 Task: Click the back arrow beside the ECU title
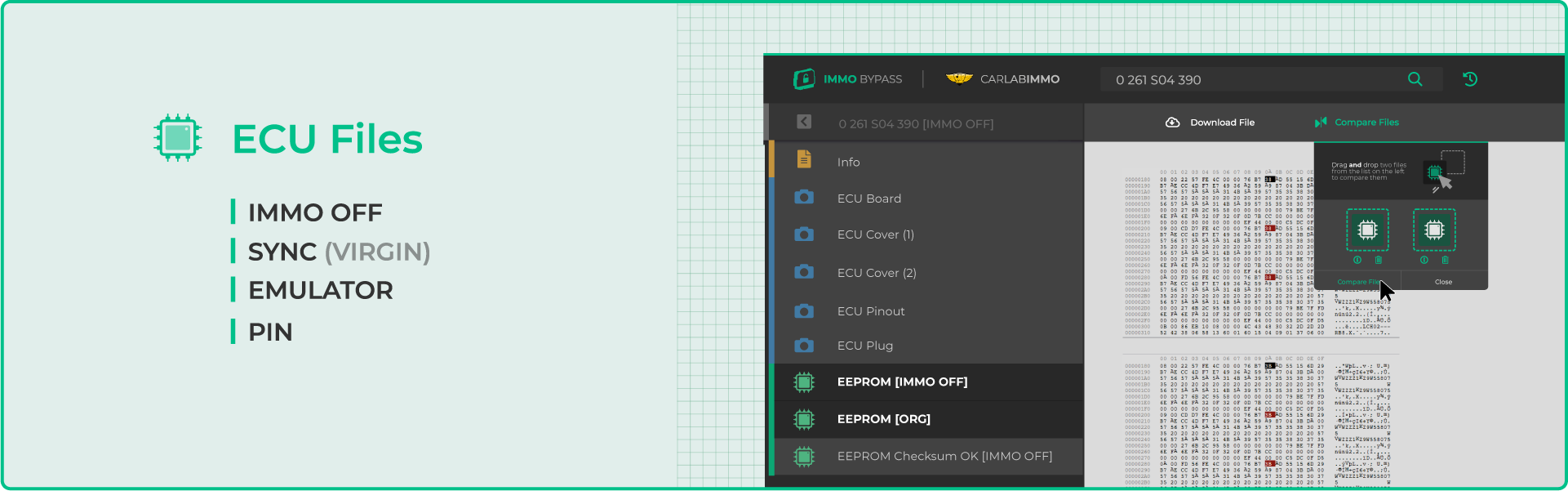804,122
